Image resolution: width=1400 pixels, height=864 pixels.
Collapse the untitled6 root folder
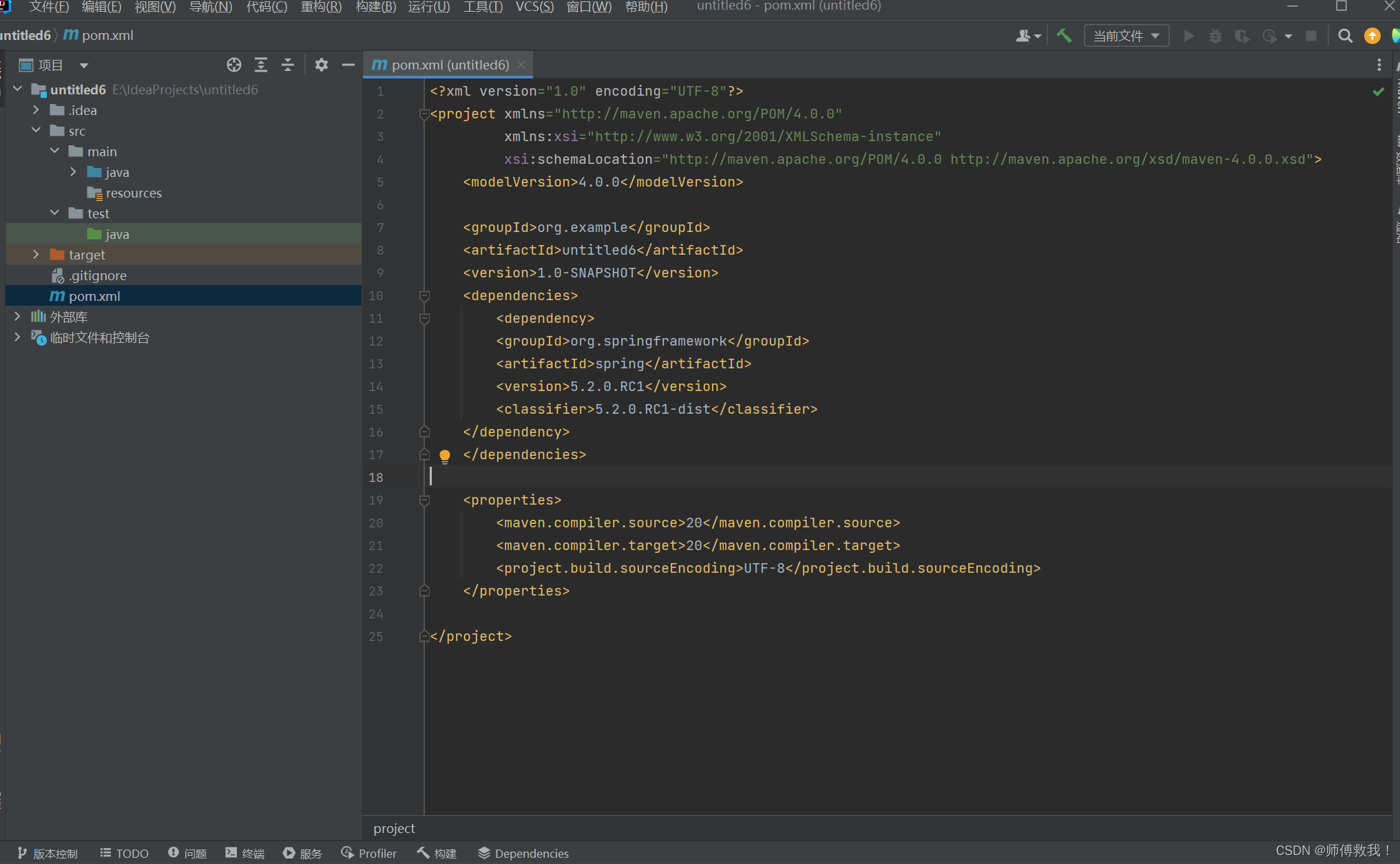coord(18,89)
